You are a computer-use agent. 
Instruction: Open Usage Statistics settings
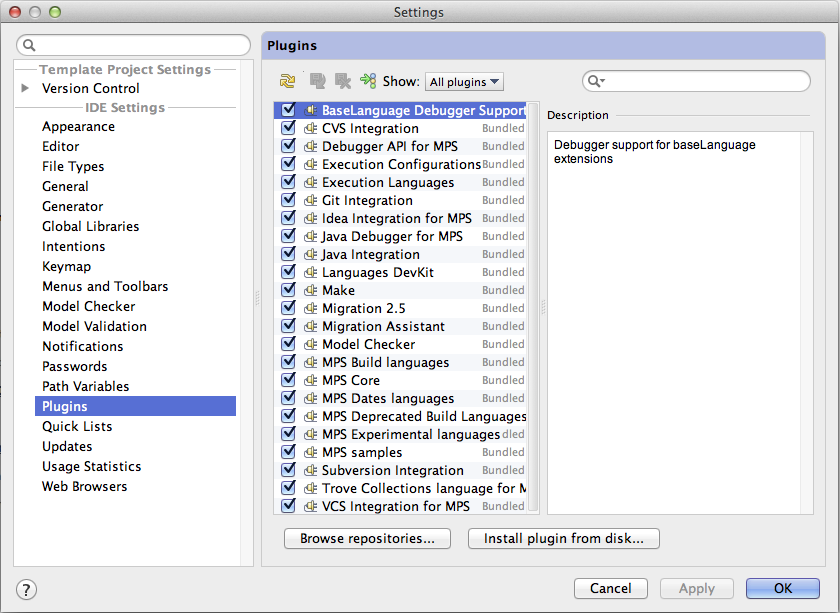coord(92,466)
